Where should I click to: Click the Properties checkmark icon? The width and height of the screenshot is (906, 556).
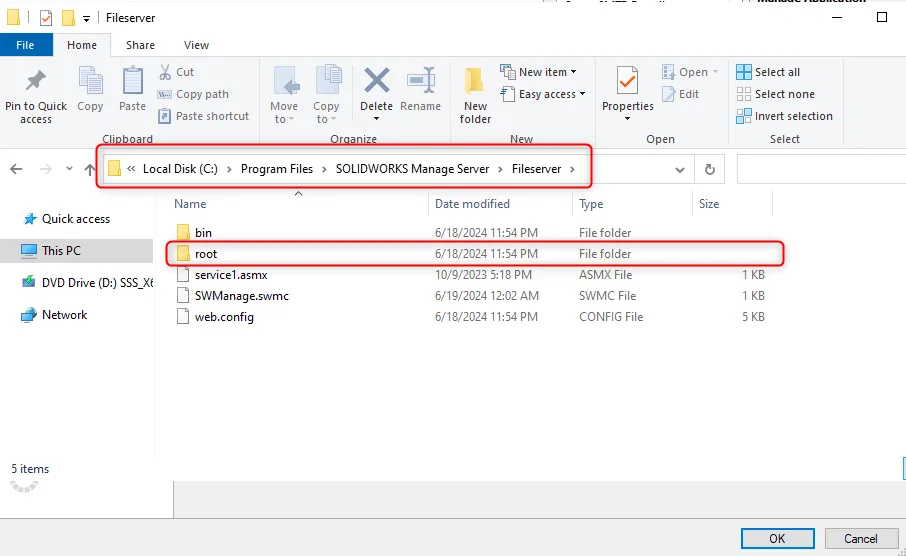coord(627,81)
